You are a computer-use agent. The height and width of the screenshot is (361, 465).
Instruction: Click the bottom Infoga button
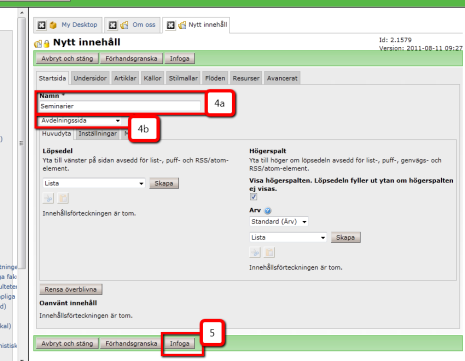click(x=179, y=343)
